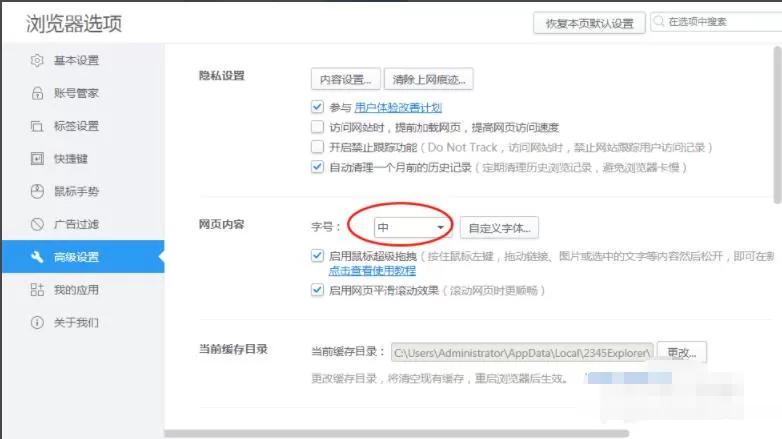Click the mouse icon beside 鼠标手势
This screenshot has width=782, height=439.
click(x=37, y=192)
